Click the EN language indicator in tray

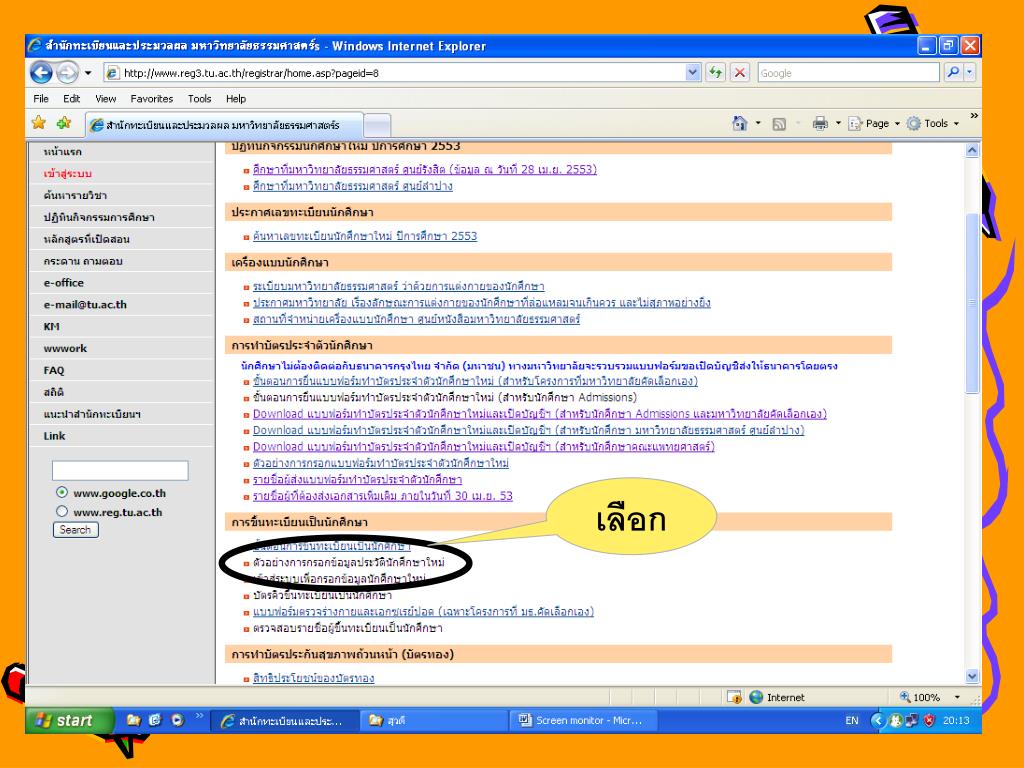(x=852, y=720)
